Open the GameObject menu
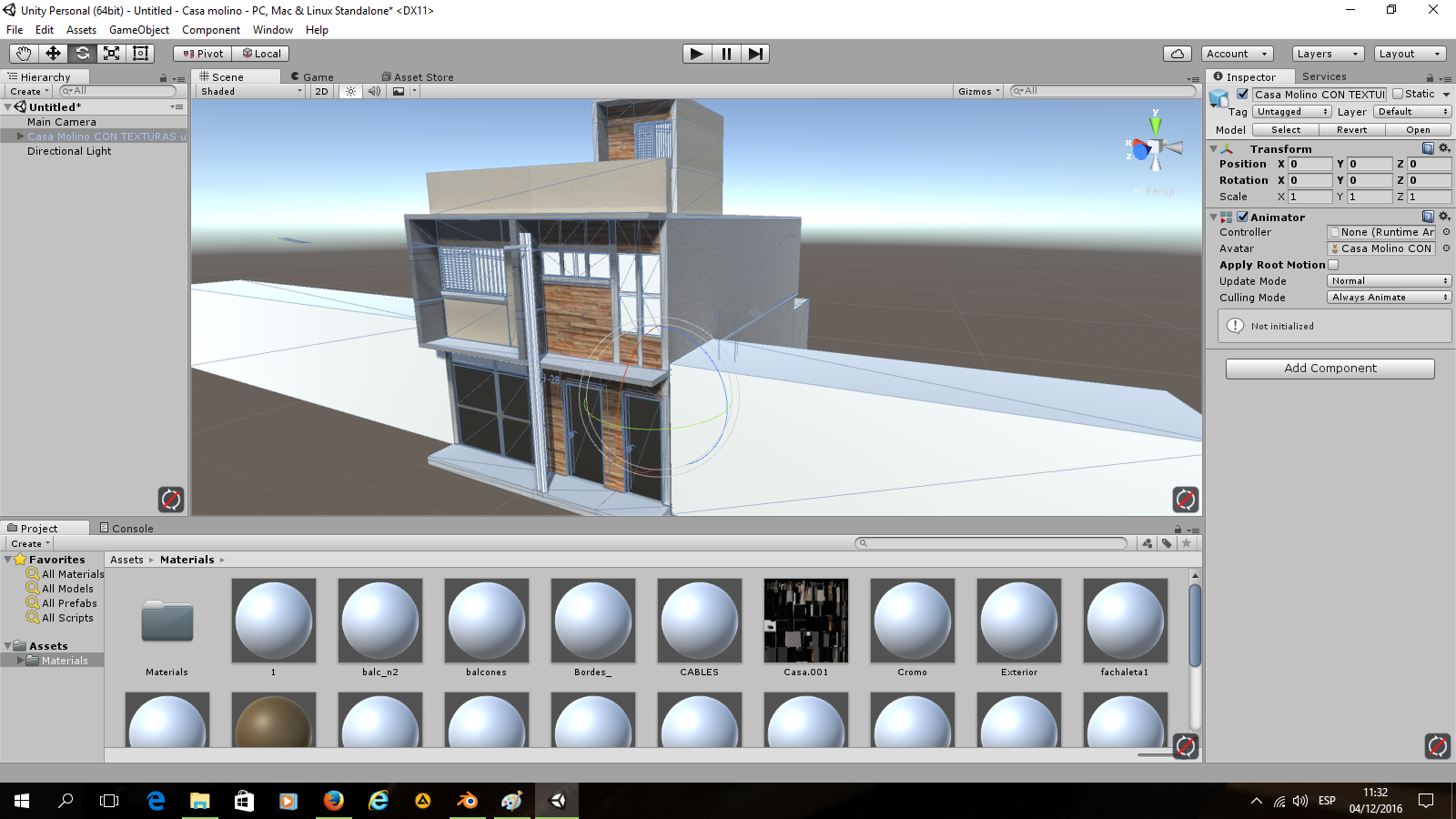This screenshot has width=1456, height=819. click(x=139, y=30)
